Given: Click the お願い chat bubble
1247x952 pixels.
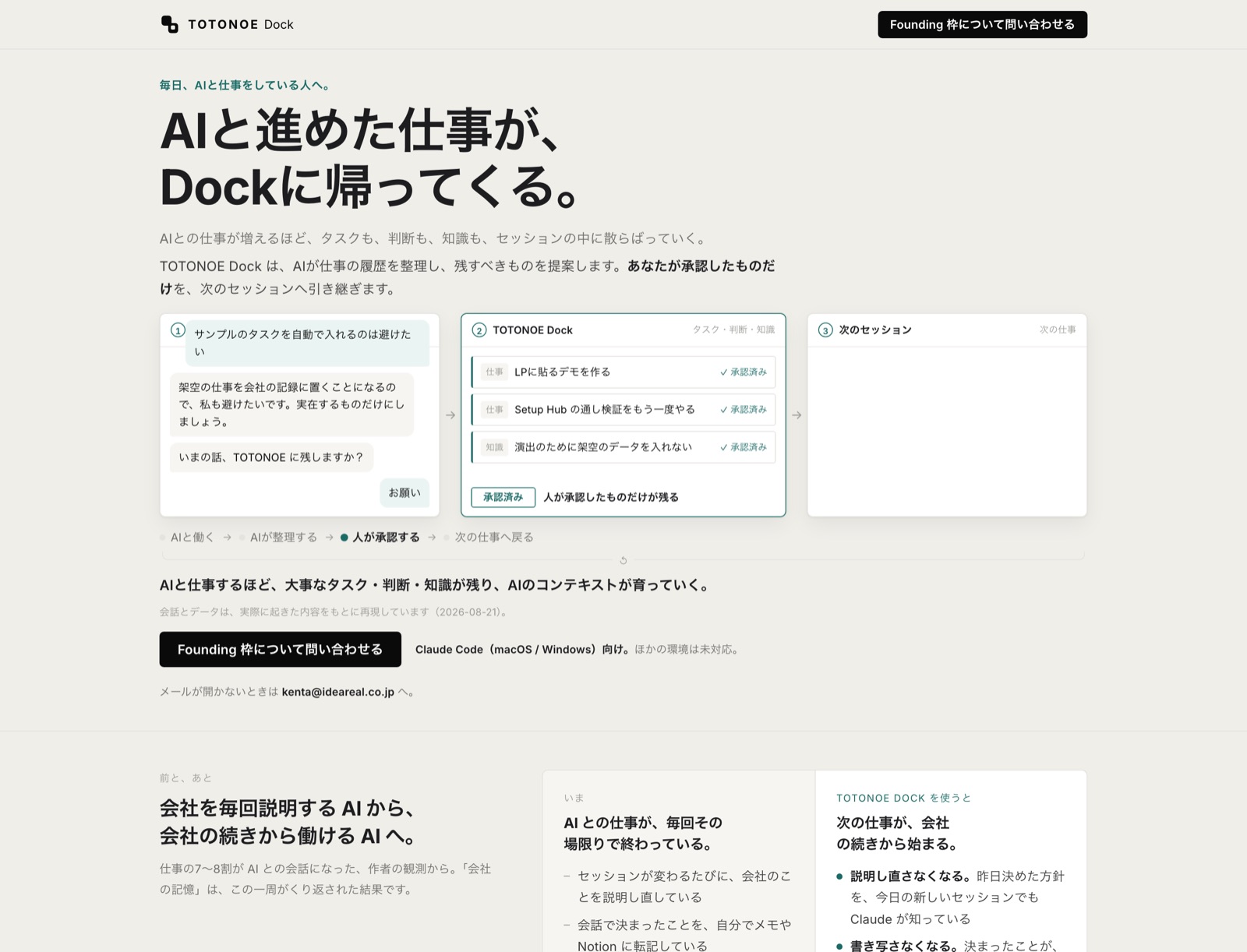Looking at the screenshot, I should point(404,492).
